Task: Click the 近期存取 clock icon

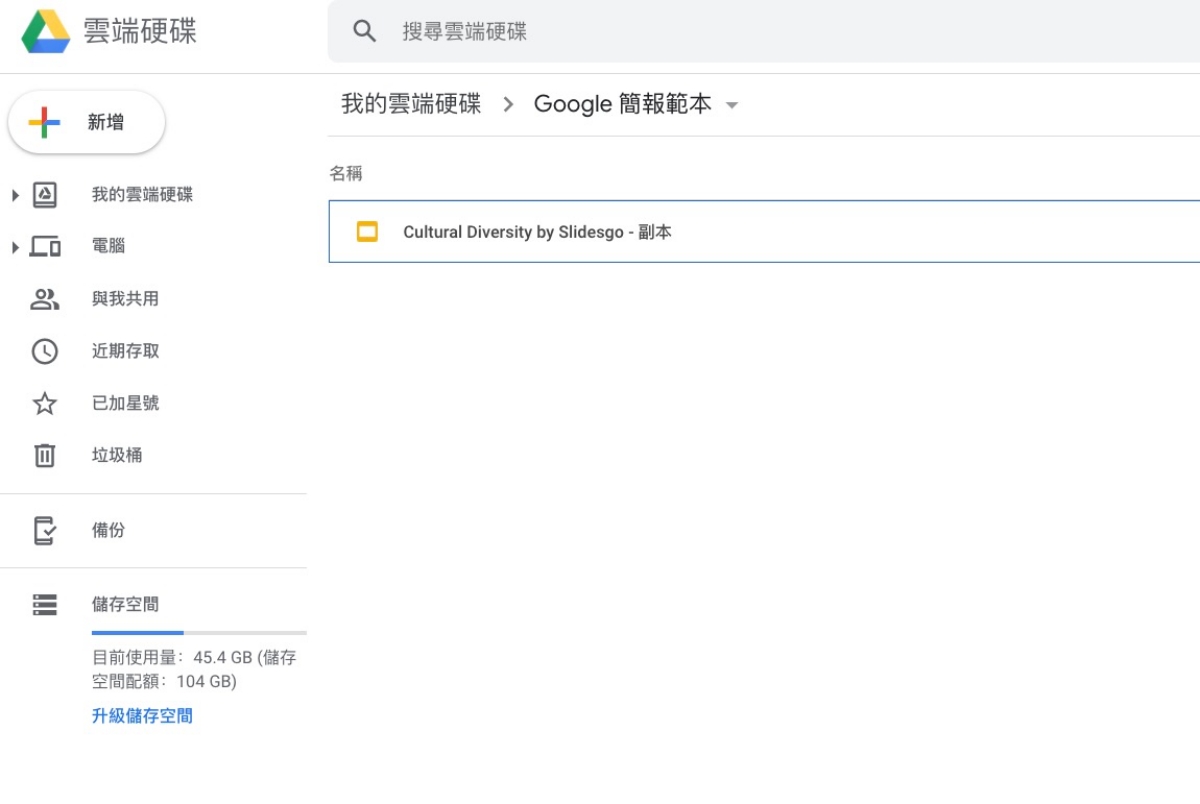Action: [x=45, y=351]
